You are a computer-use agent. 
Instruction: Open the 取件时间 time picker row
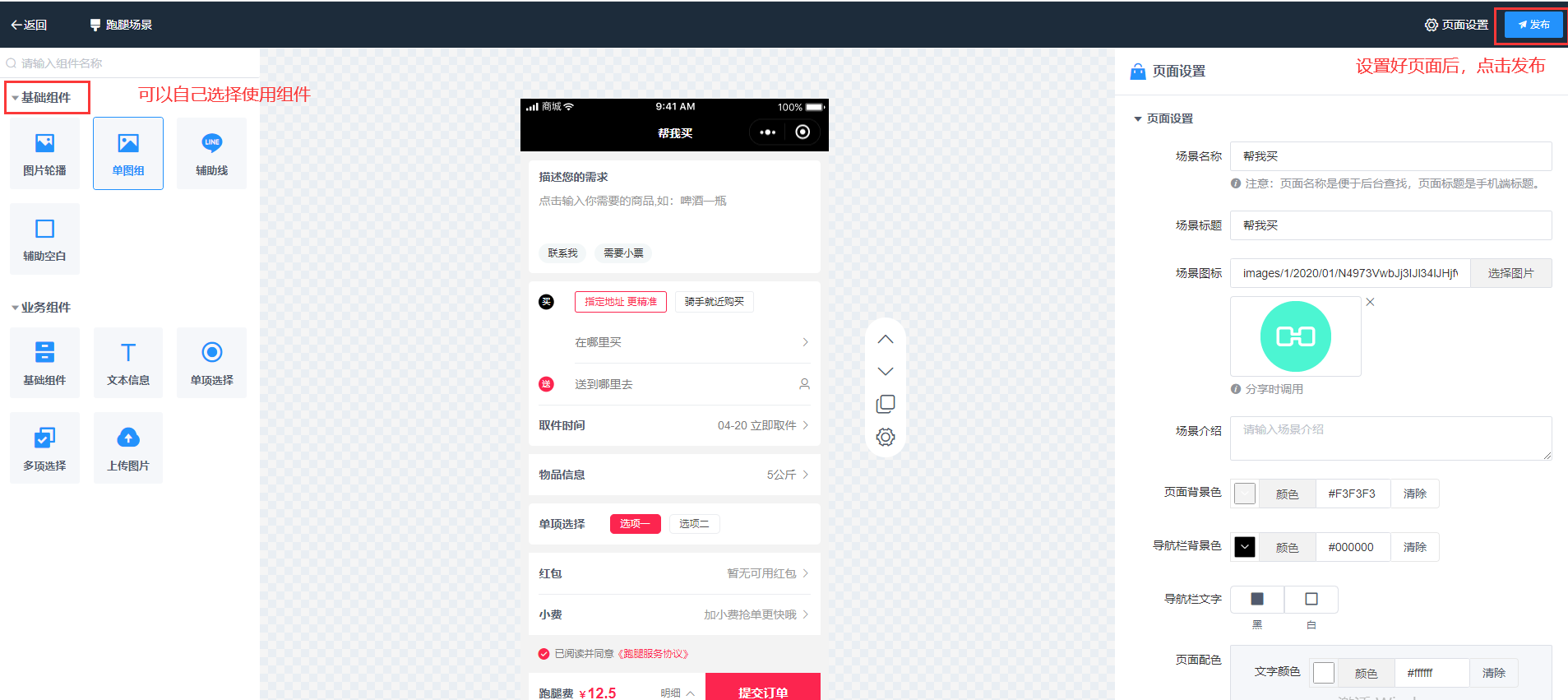click(674, 425)
